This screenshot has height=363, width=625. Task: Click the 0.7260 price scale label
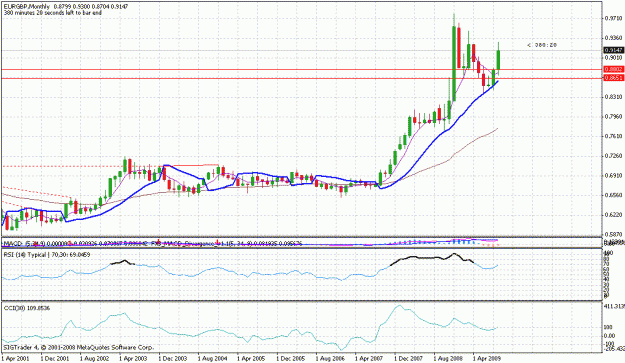[614, 156]
